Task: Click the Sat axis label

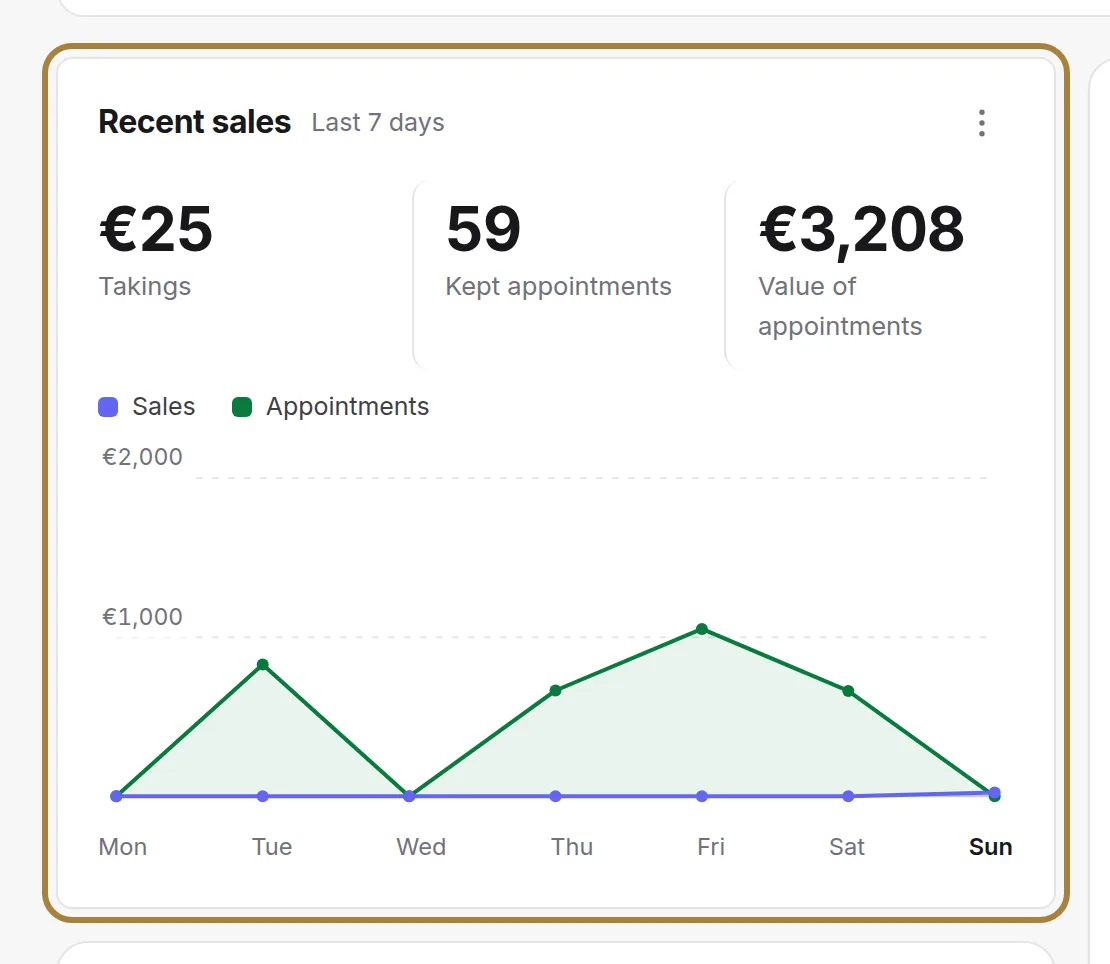Action: tap(847, 847)
